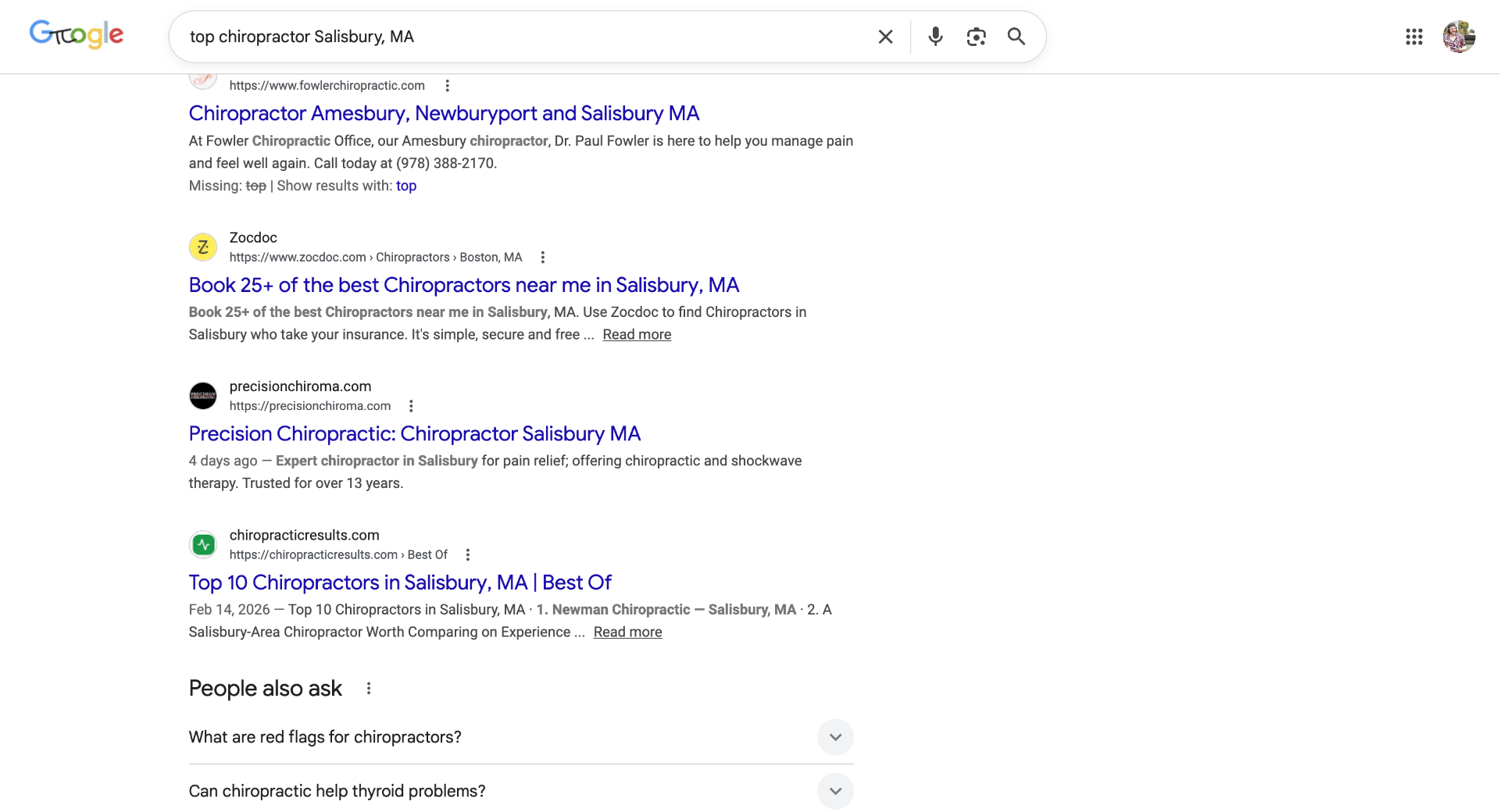Open the Google apps grid
The width and height of the screenshot is (1500, 812).
click(1414, 36)
